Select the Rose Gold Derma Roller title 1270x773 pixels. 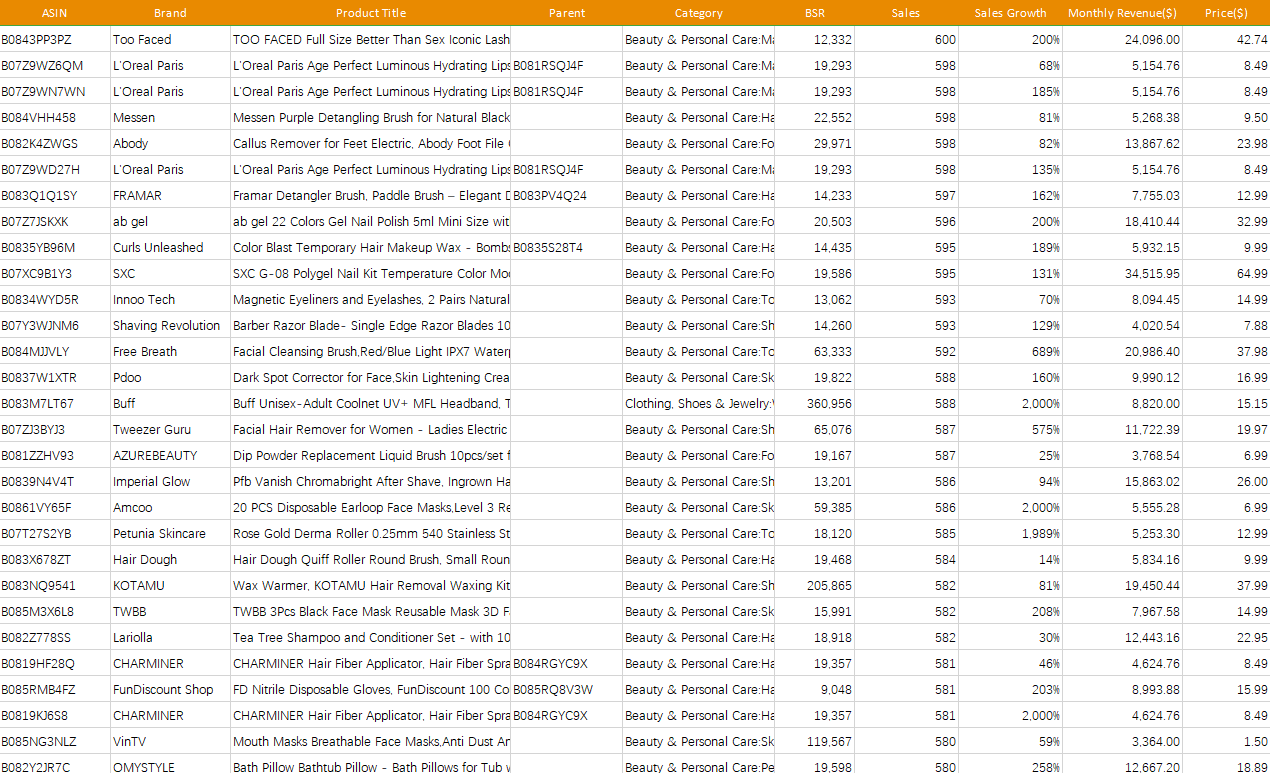[371, 534]
